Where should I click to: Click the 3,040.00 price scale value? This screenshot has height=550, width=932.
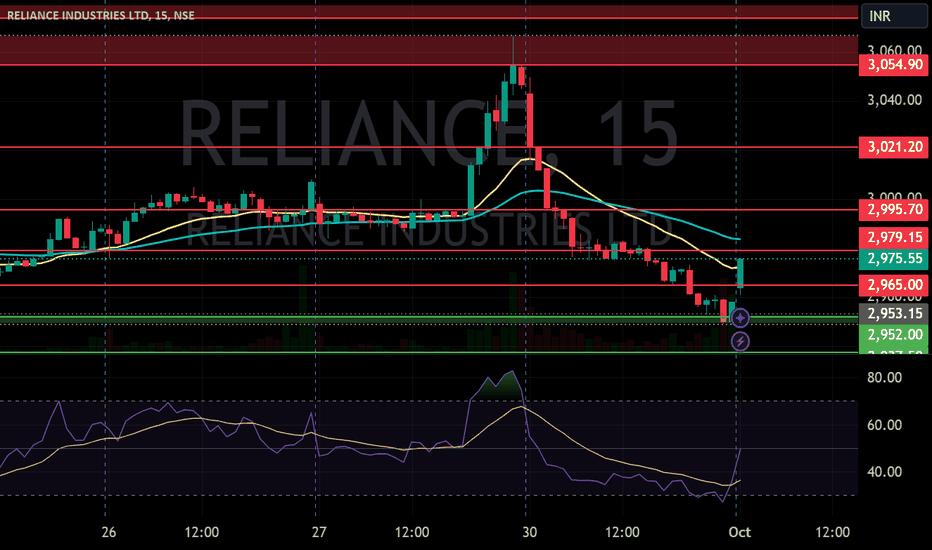(895, 100)
